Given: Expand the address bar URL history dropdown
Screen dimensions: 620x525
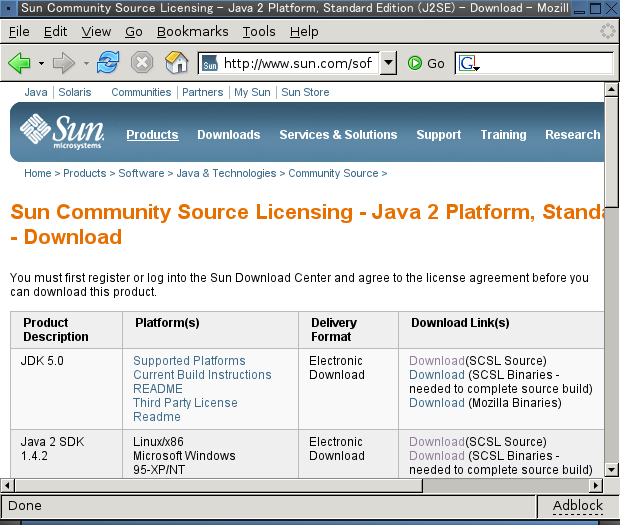Looking at the screenshot, I should click(x=388, y=63).
